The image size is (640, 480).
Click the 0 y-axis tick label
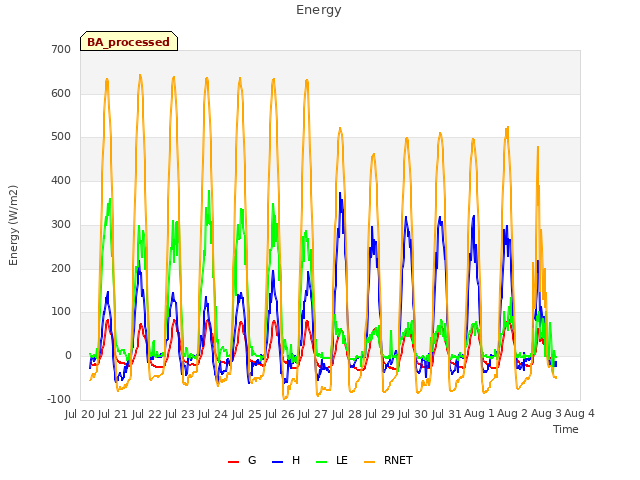[68, 356]
